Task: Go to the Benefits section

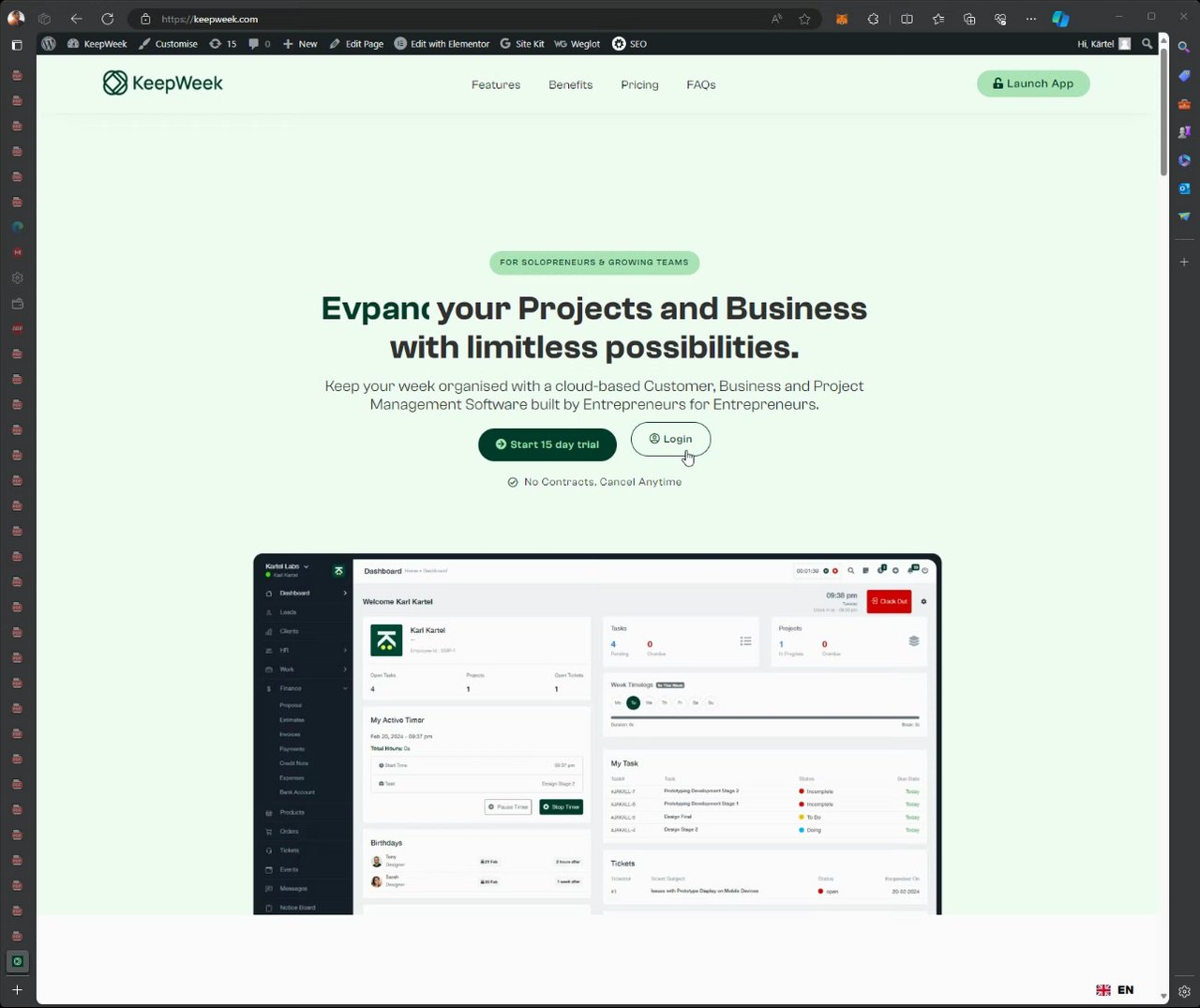Action: coord(570,84)
